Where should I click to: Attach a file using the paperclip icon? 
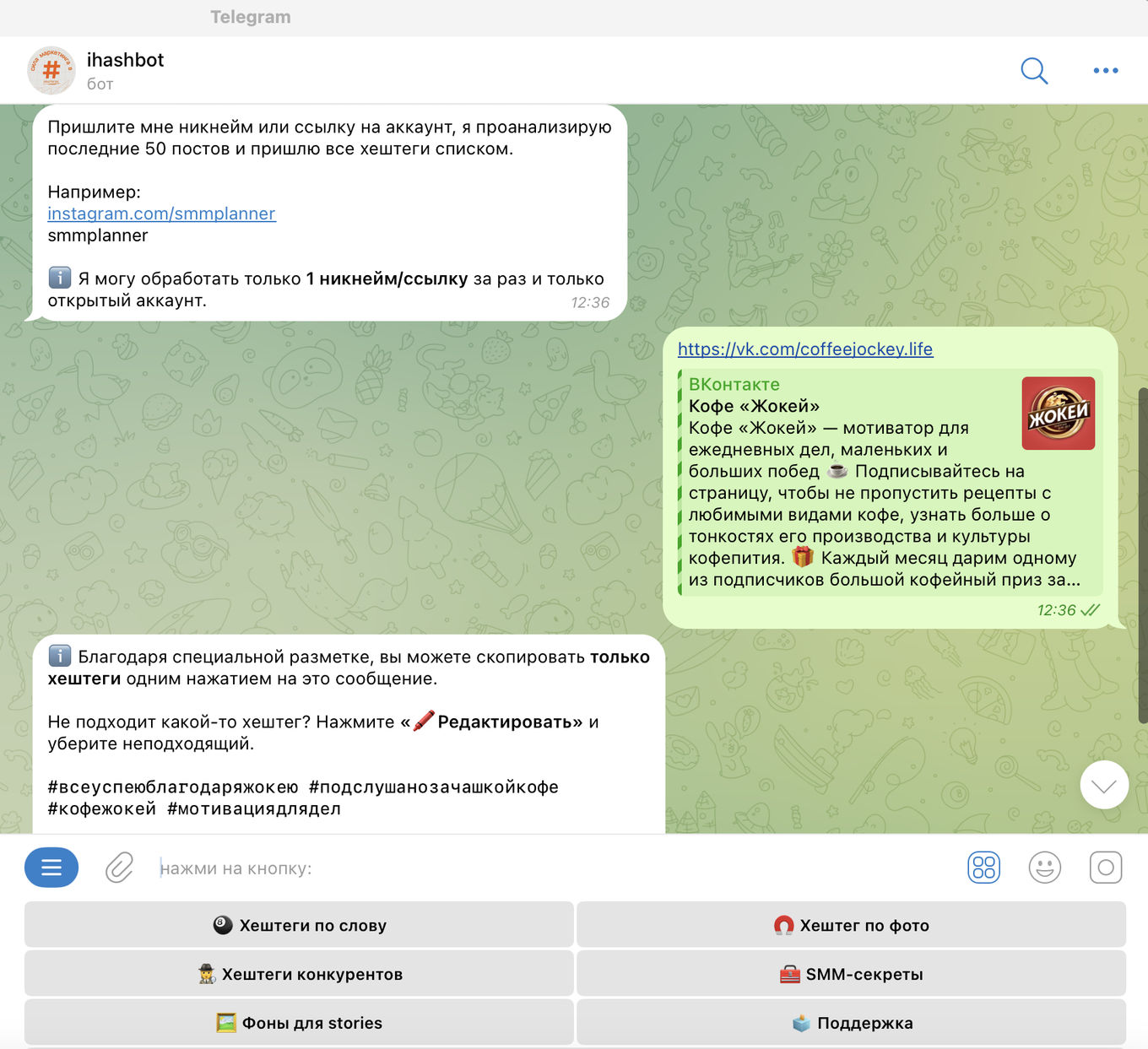(x=119, y=868)
